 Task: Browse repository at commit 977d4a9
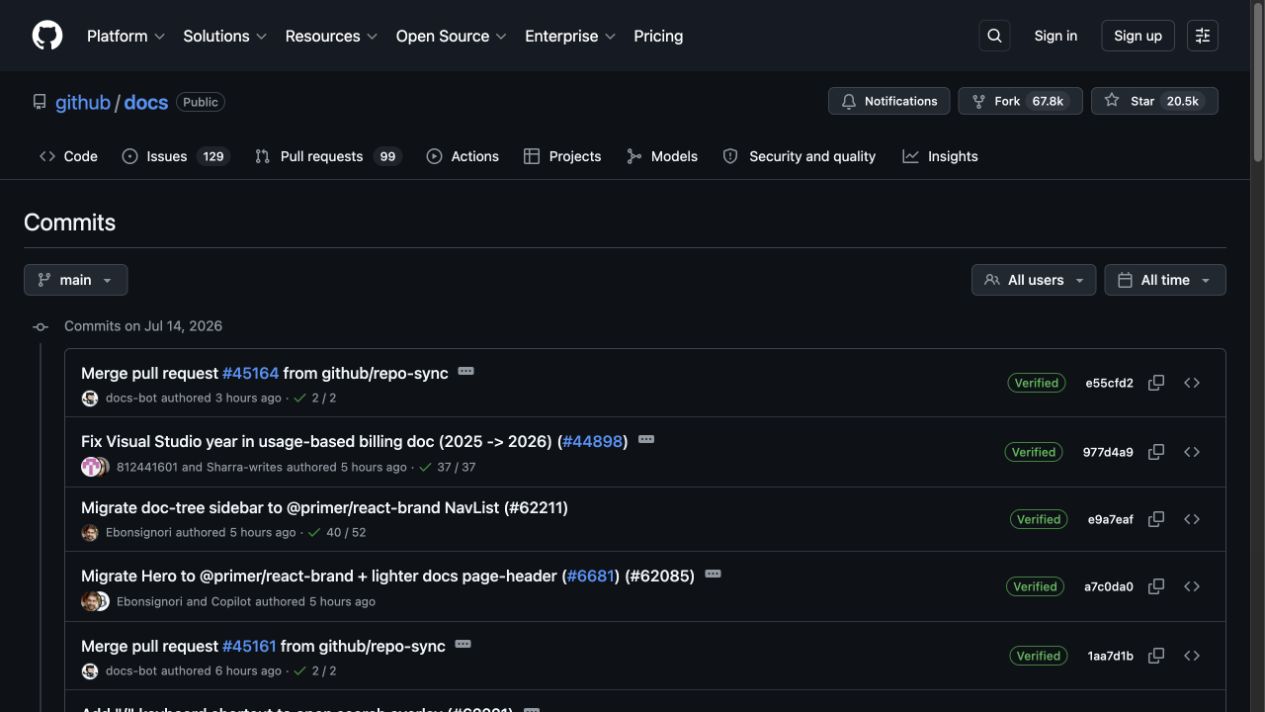[1192, 452]
